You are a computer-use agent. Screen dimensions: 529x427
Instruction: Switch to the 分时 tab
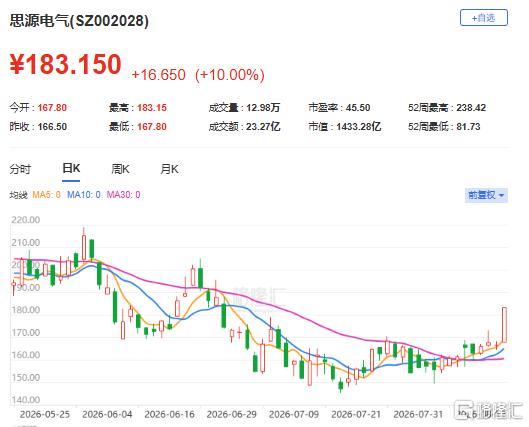(x=20, y=169)
